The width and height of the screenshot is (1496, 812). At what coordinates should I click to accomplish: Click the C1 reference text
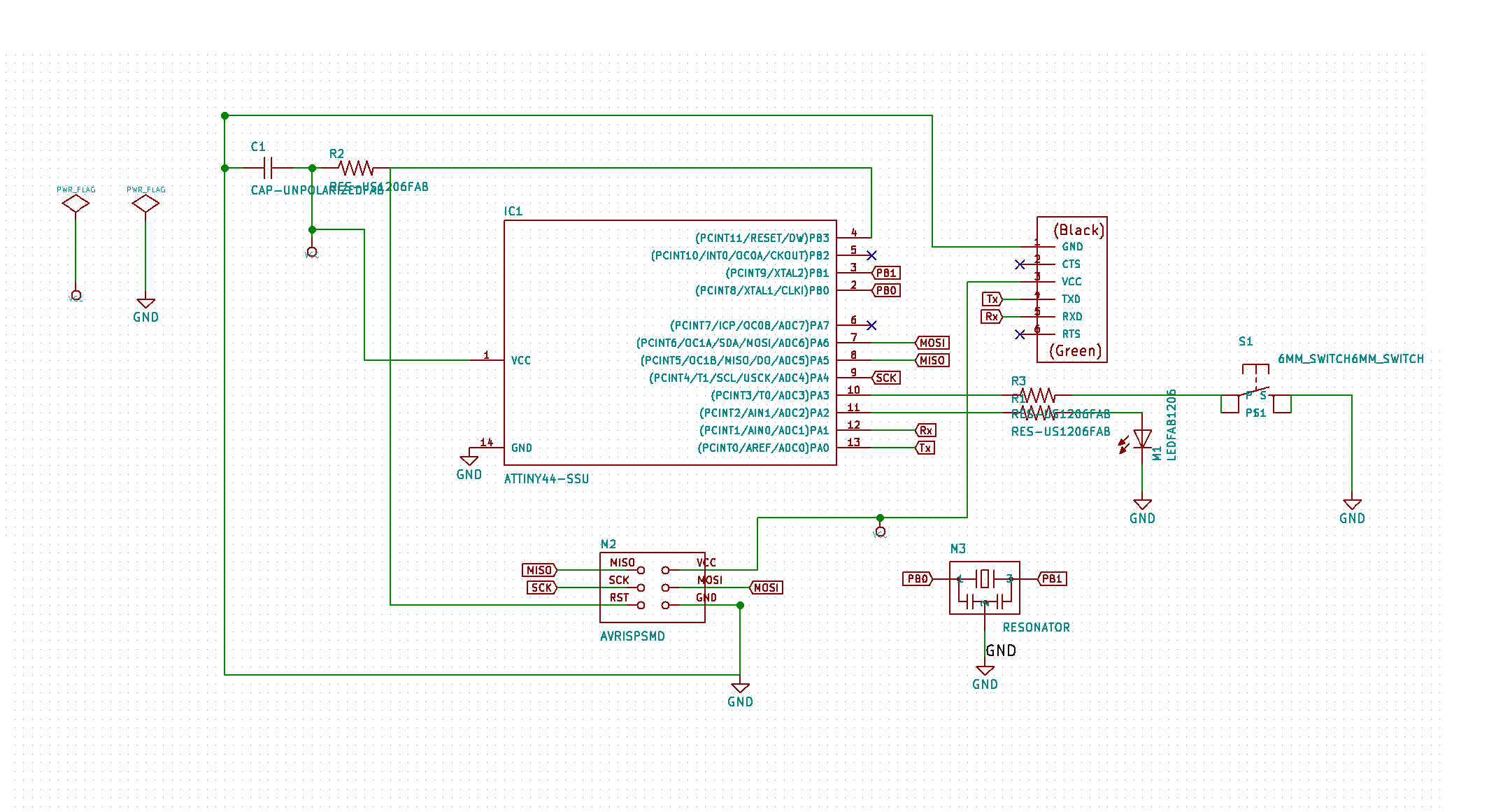(258, 147)
